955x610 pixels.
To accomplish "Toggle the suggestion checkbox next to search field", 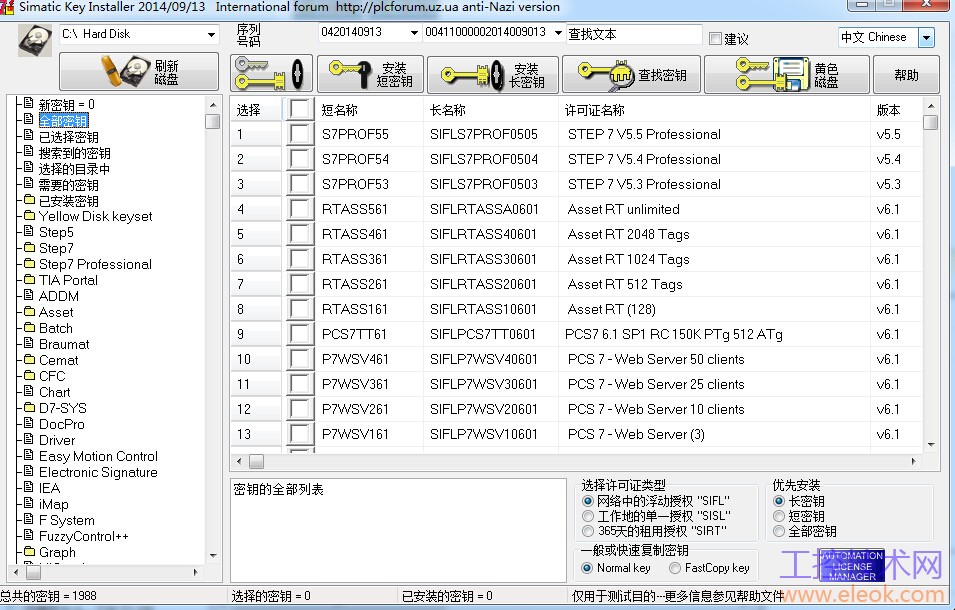I will 716,38.
